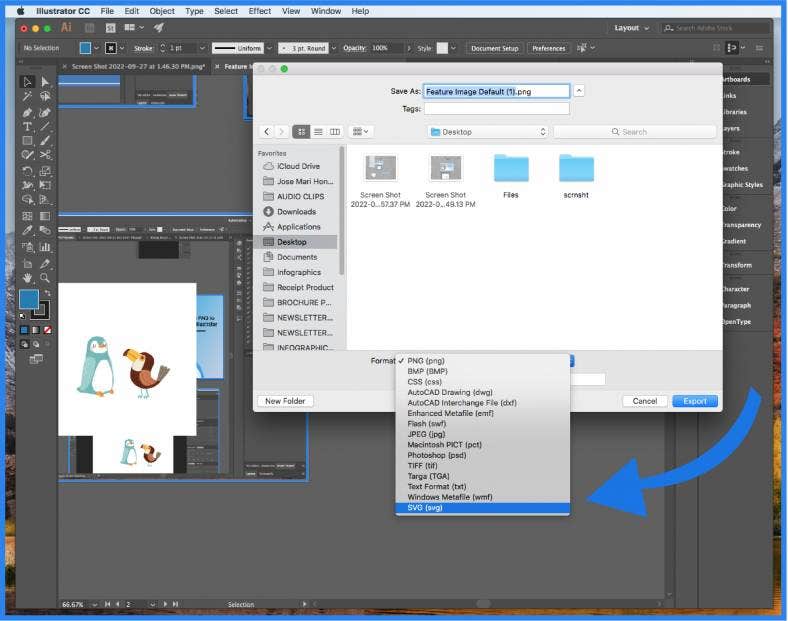Select the Selection arrow tool

point(28,82)
